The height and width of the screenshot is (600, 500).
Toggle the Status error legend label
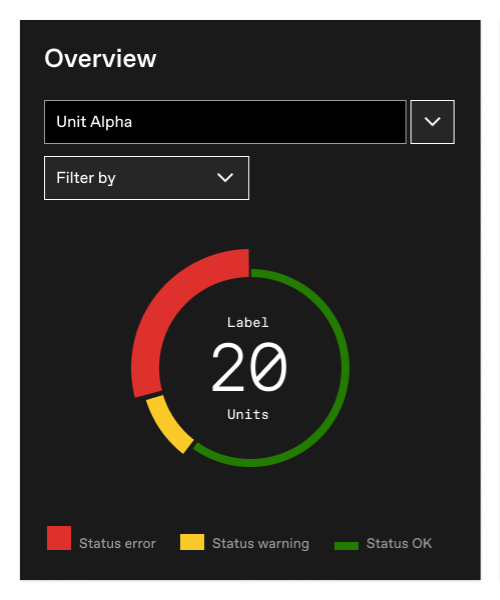[x=117, y=543]
